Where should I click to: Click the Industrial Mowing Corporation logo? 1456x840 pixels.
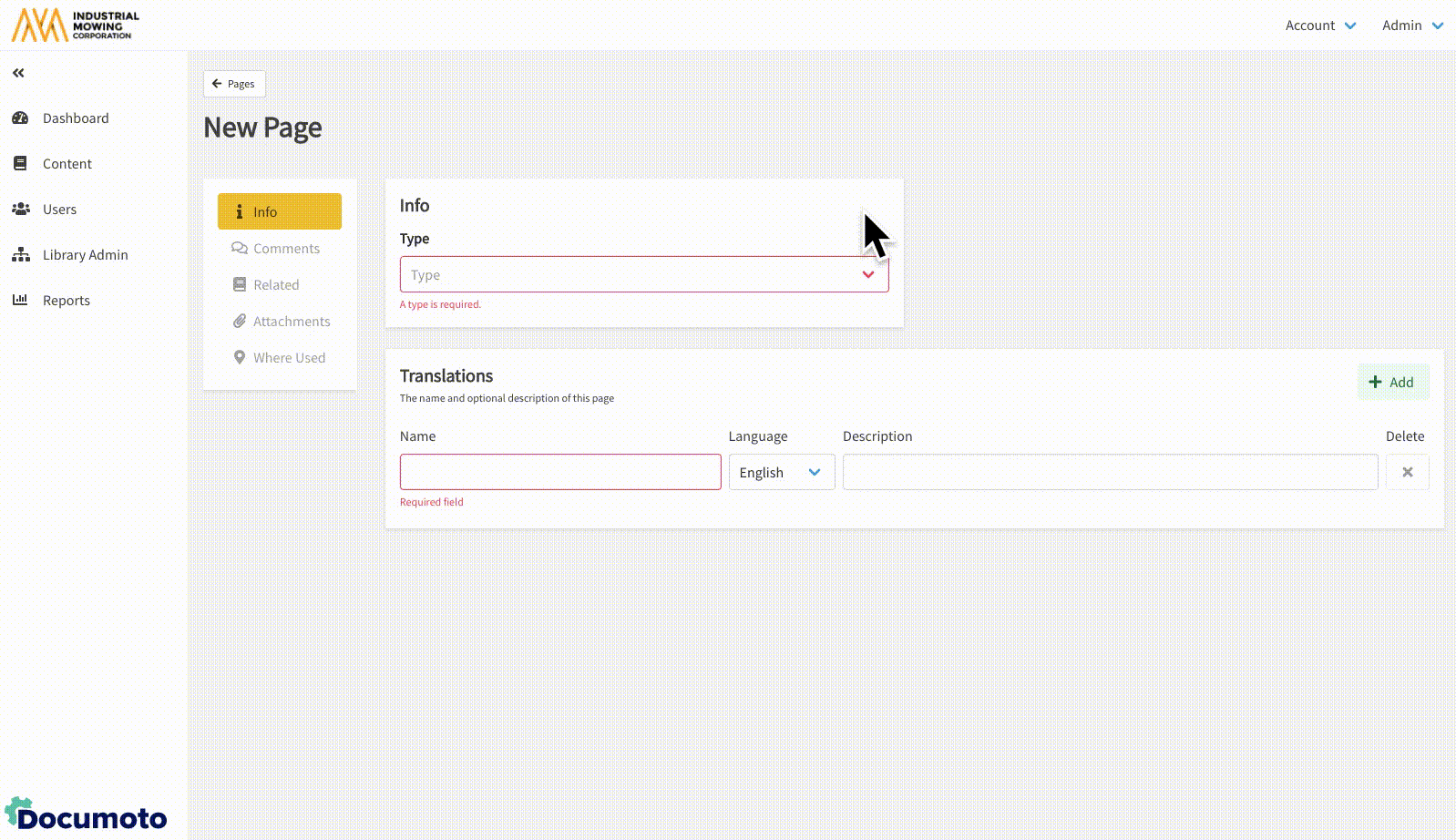(76, 26)
